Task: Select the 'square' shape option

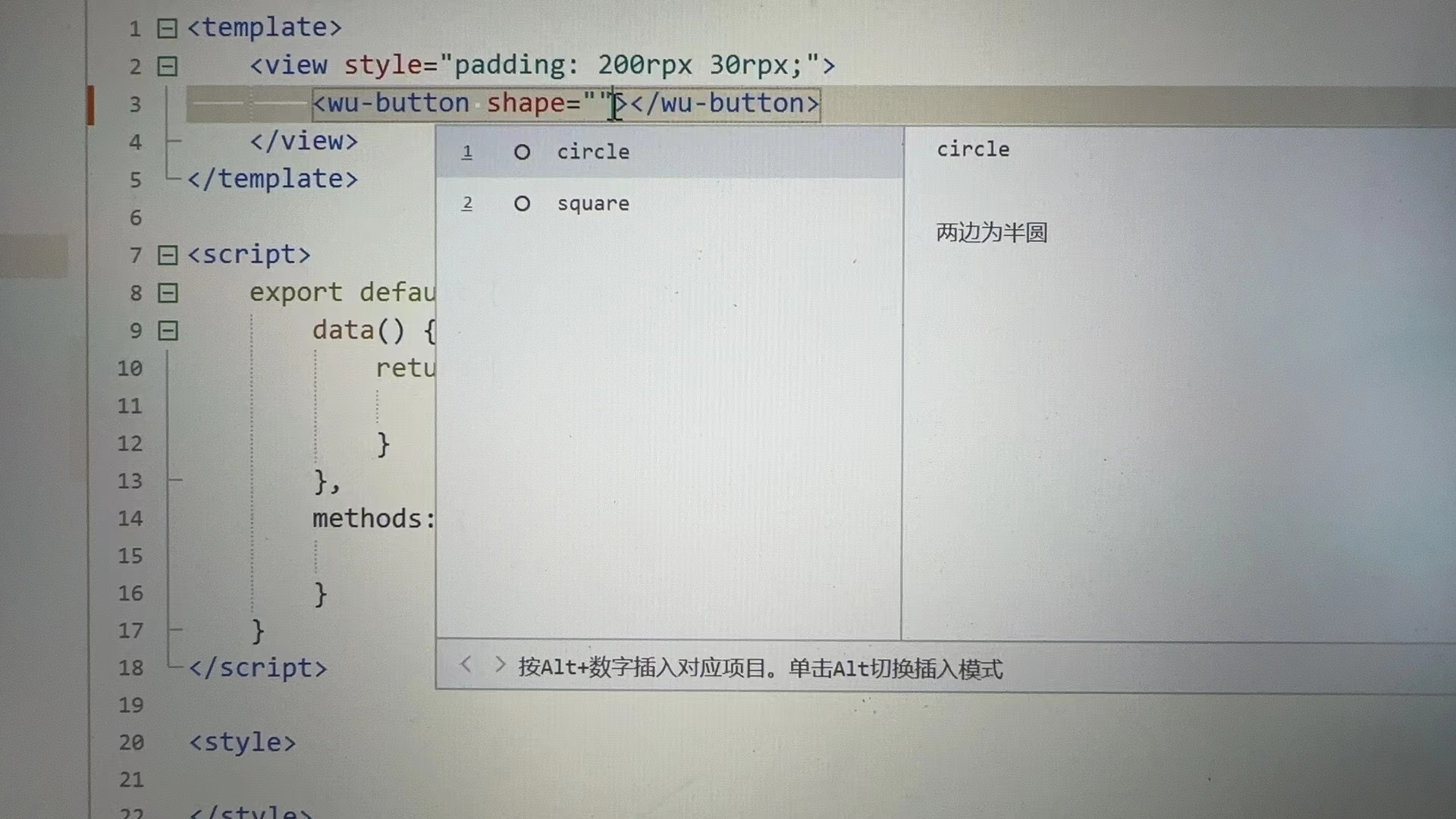Action: click(592, 203)
